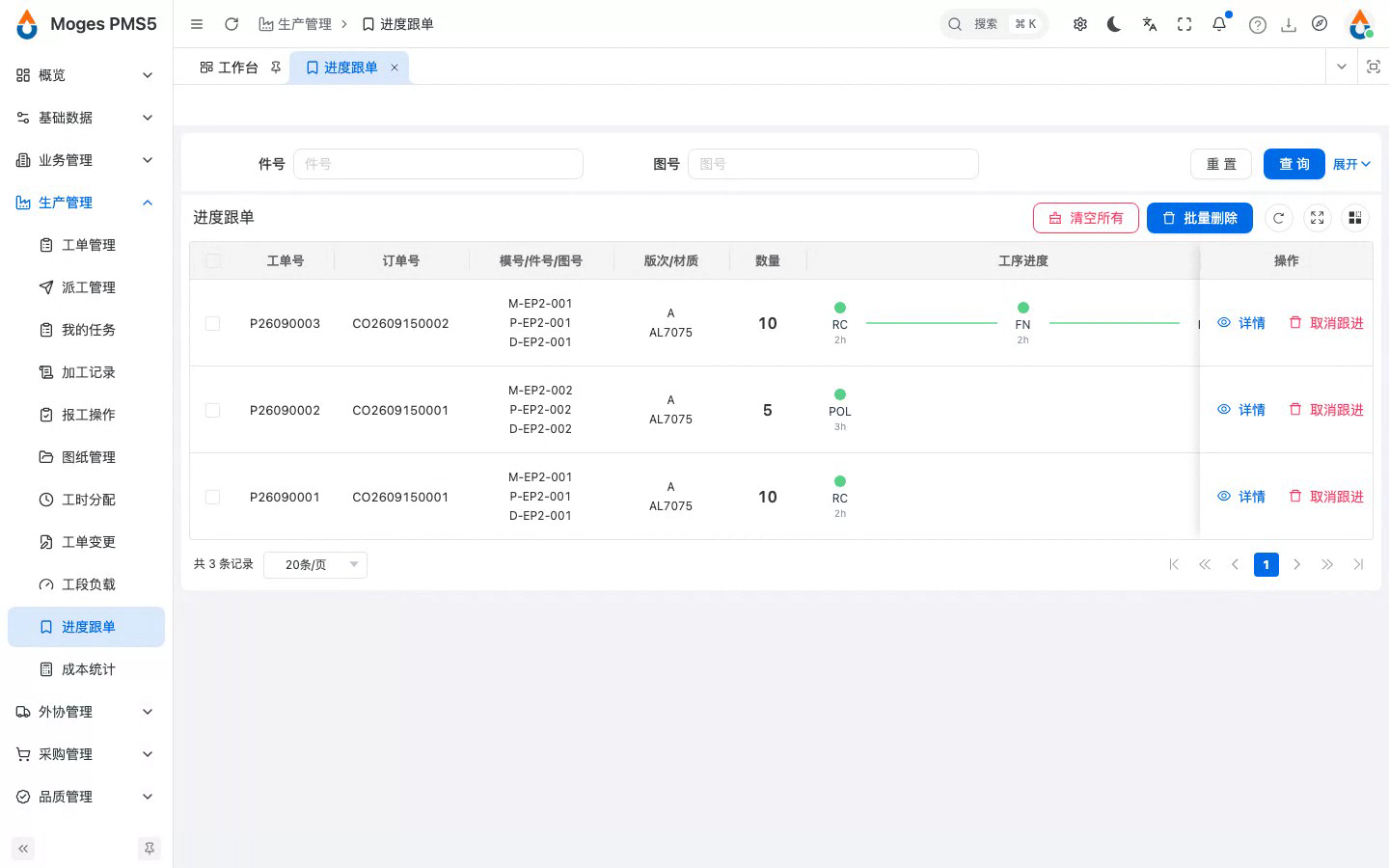Open the language translation icon

point(1150,24)
